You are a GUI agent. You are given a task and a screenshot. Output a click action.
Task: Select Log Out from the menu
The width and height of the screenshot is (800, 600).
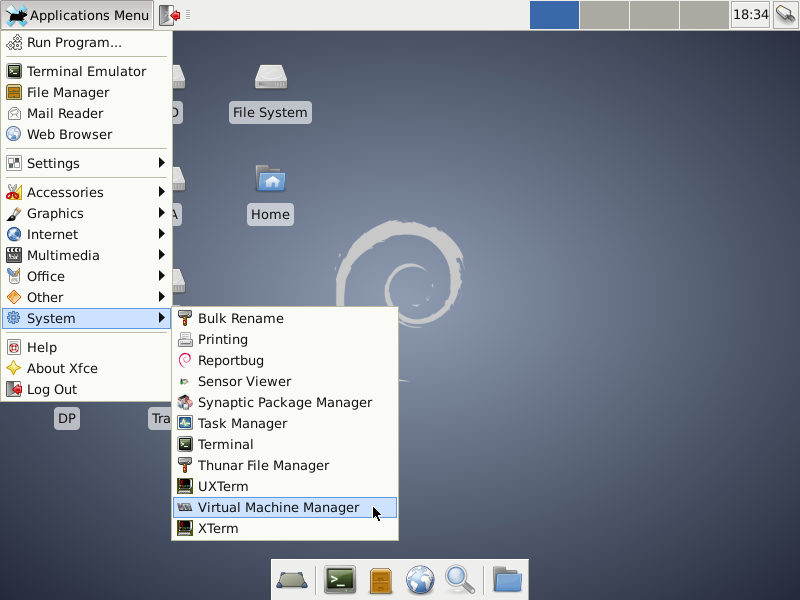point(52,389)
